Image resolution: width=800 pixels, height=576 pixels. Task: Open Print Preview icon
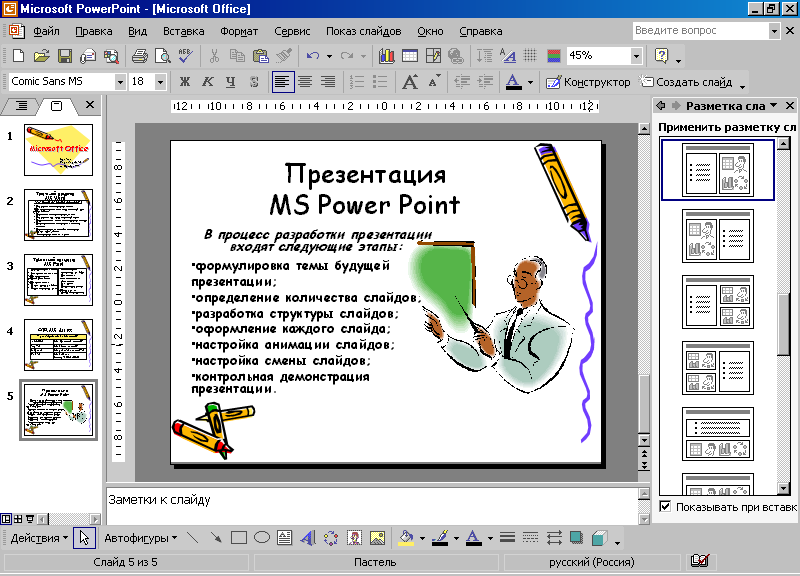point(162,56)
